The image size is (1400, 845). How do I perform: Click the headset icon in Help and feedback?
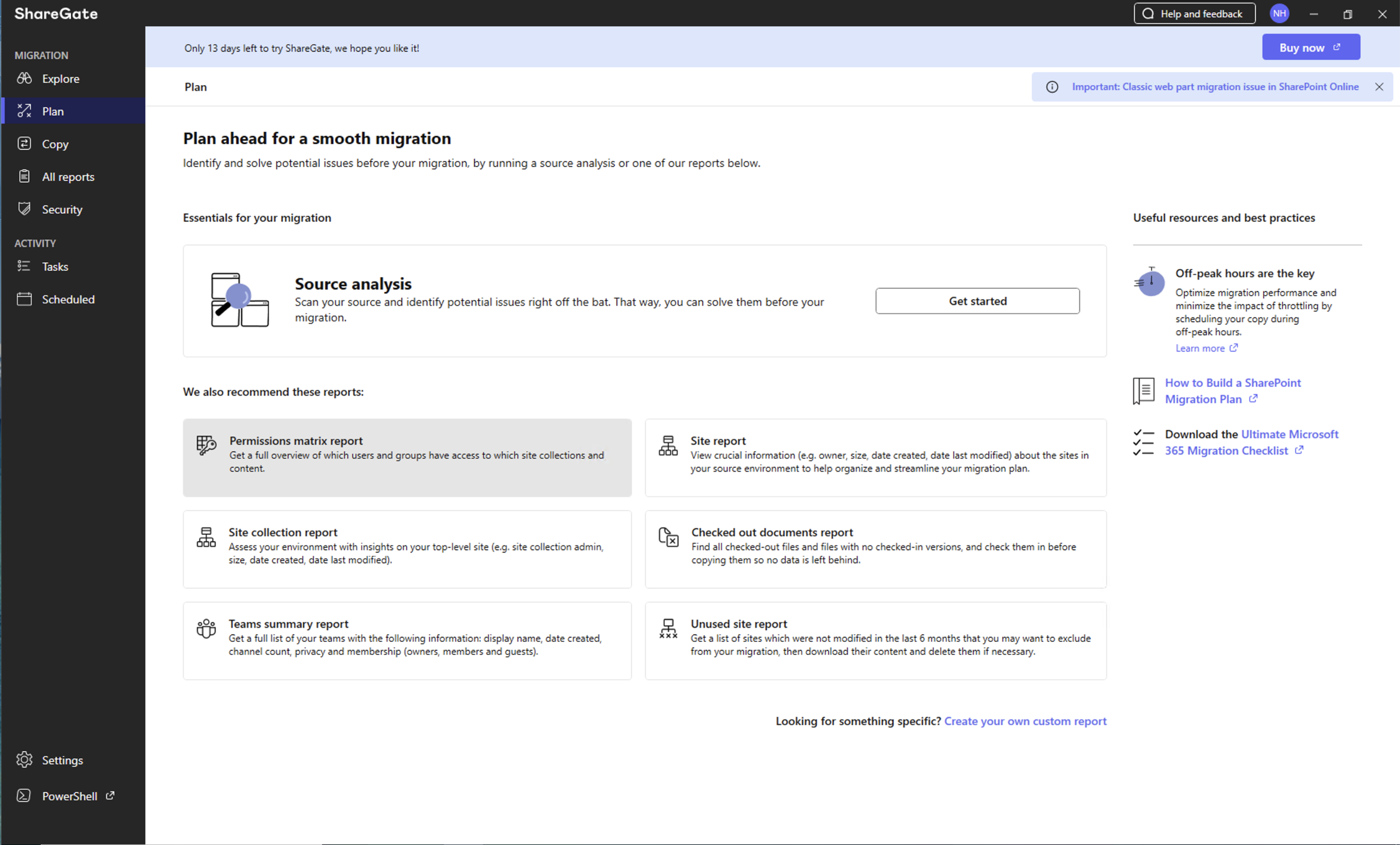1148,14
